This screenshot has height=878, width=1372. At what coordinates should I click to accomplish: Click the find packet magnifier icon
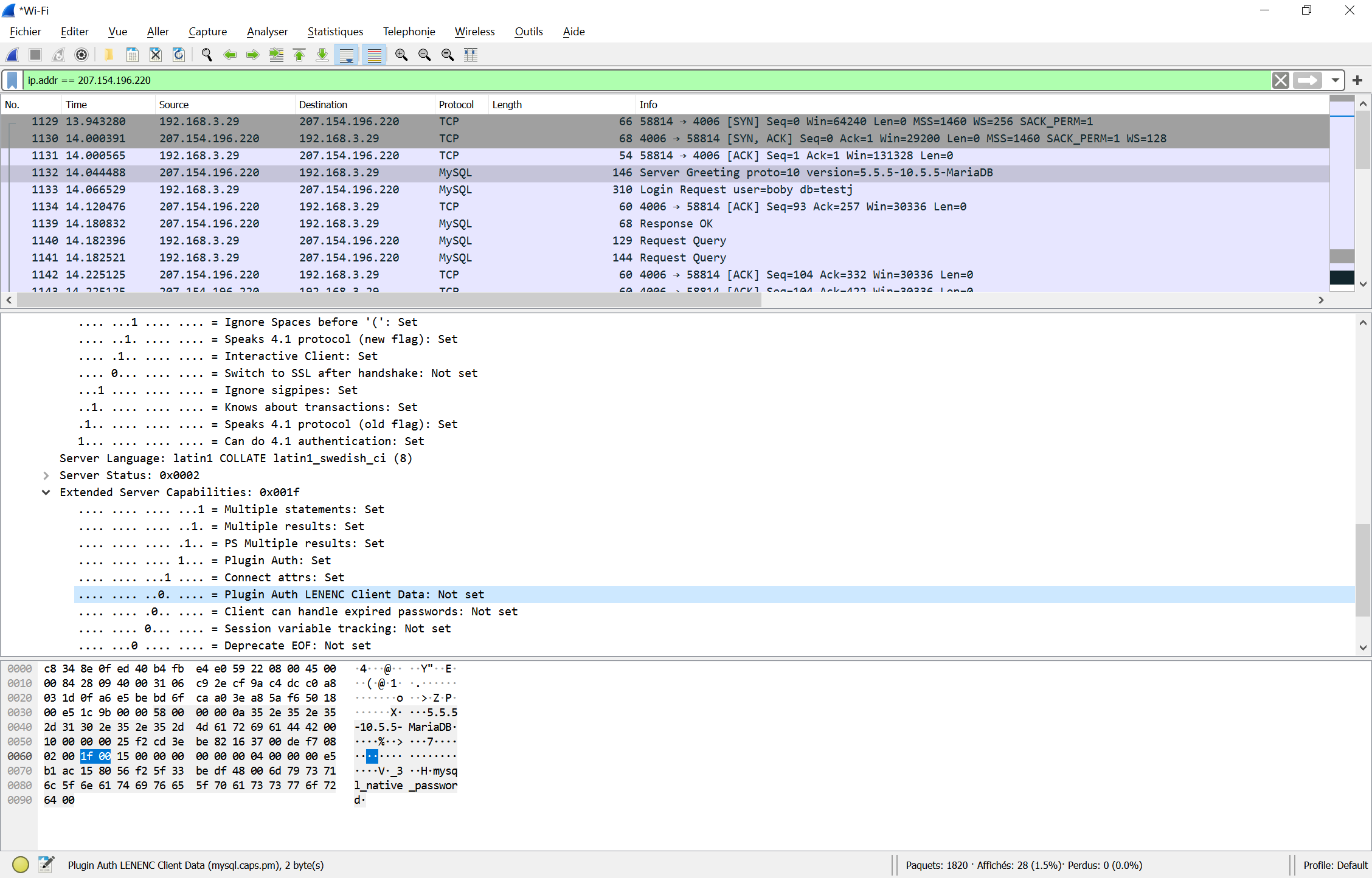(x=207, y=55)
